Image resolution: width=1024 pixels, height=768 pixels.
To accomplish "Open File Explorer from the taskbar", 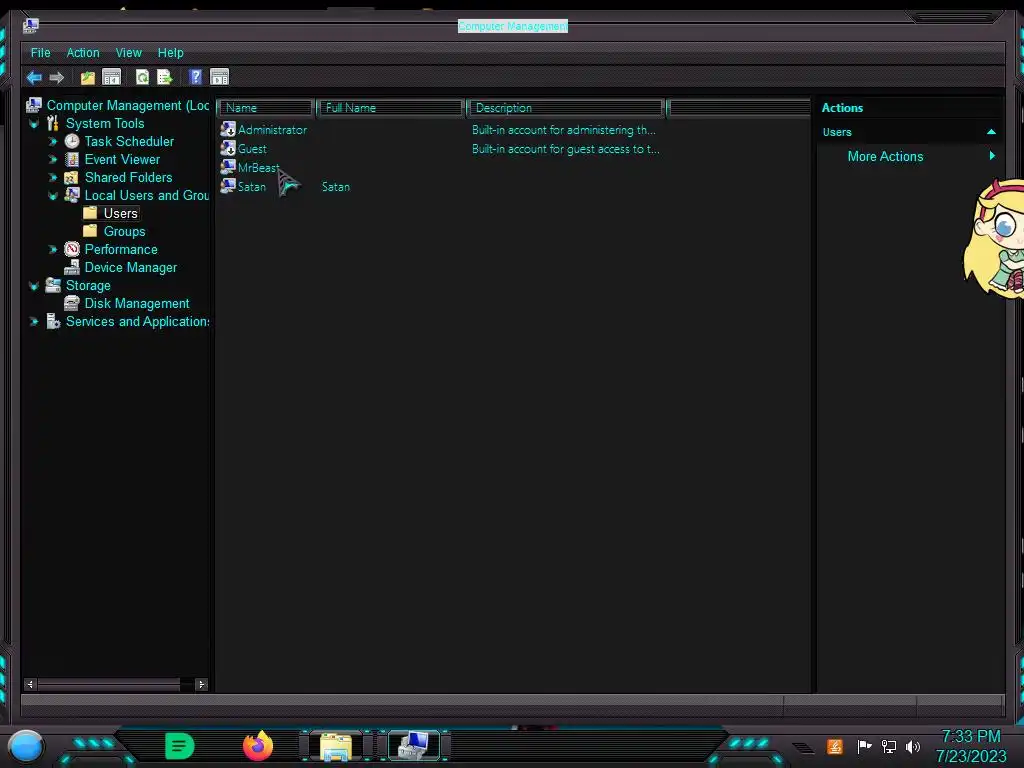I will click(336, 746).
